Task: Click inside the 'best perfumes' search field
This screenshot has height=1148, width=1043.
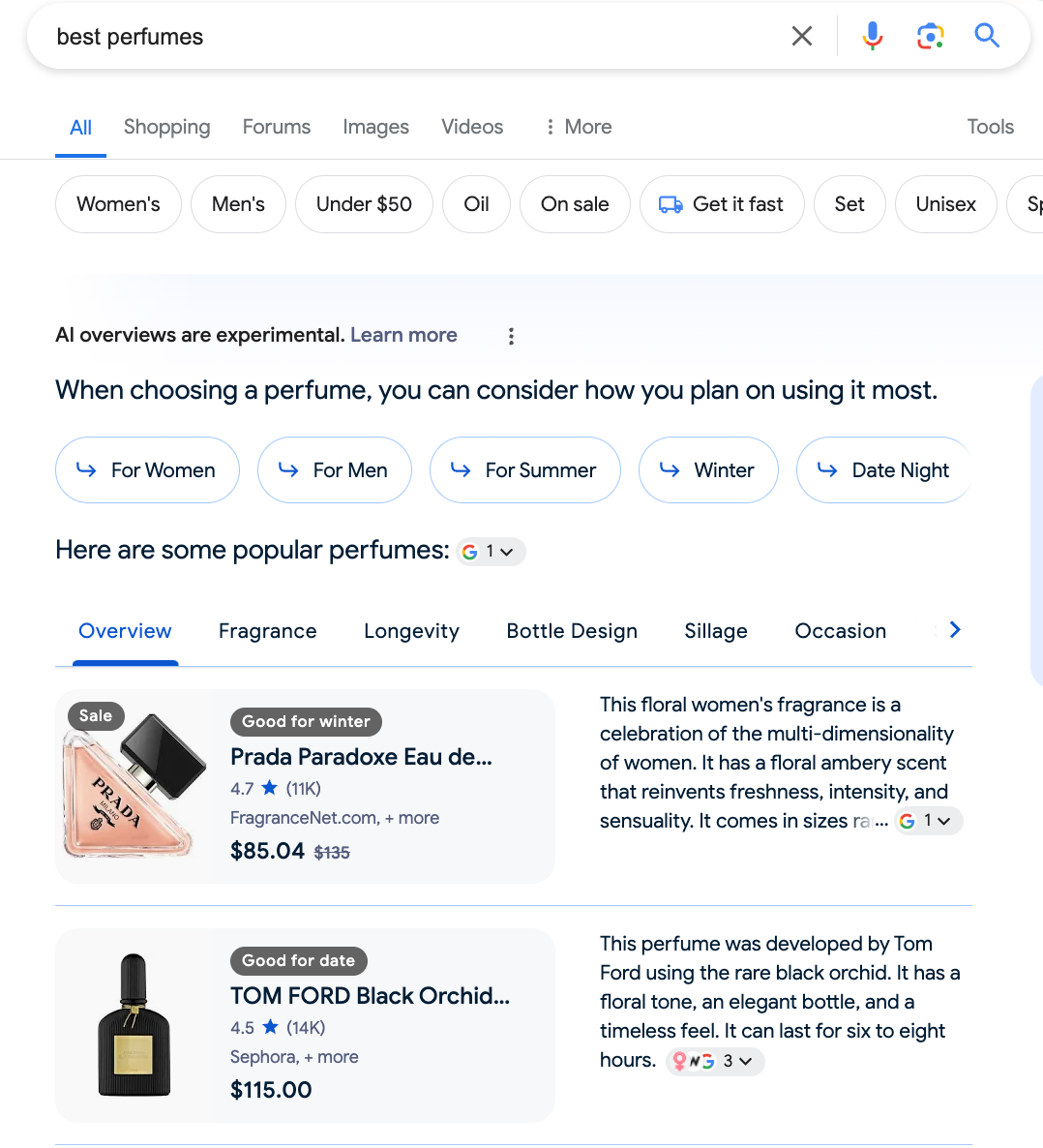Action: pos(410,37)
